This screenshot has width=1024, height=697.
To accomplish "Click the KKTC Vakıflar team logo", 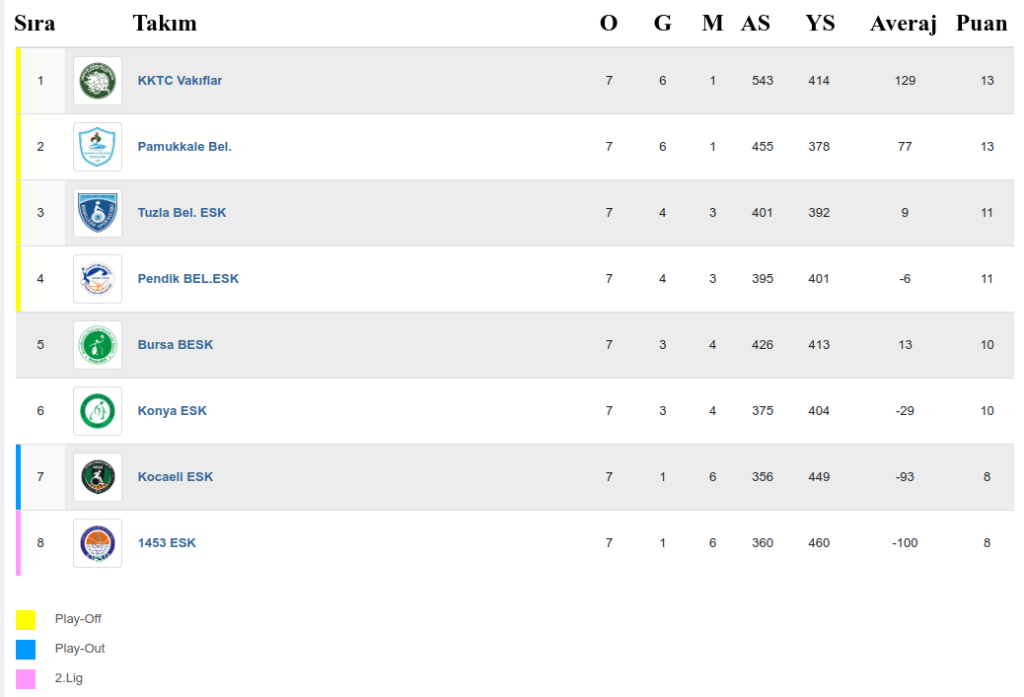I will click(98, 81).
